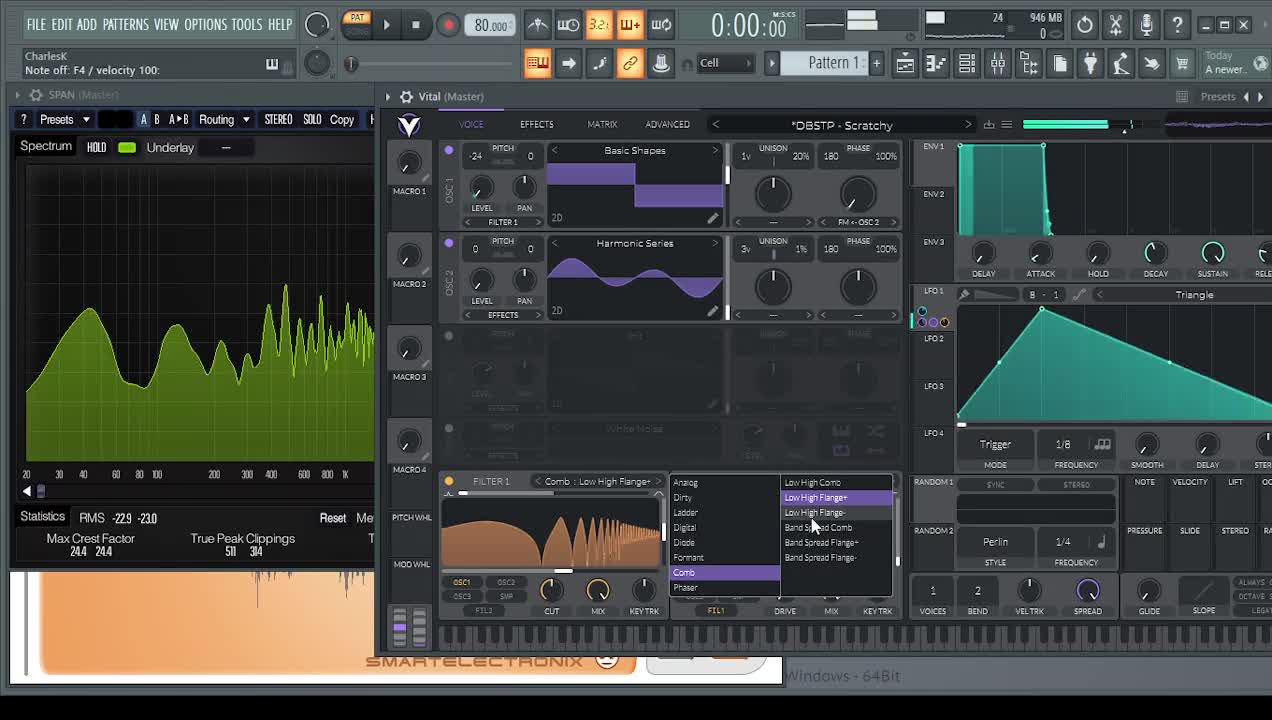The image size is (1272, 720).
Task: Click the Copy button in SPAN
Action: coord(342,120)
